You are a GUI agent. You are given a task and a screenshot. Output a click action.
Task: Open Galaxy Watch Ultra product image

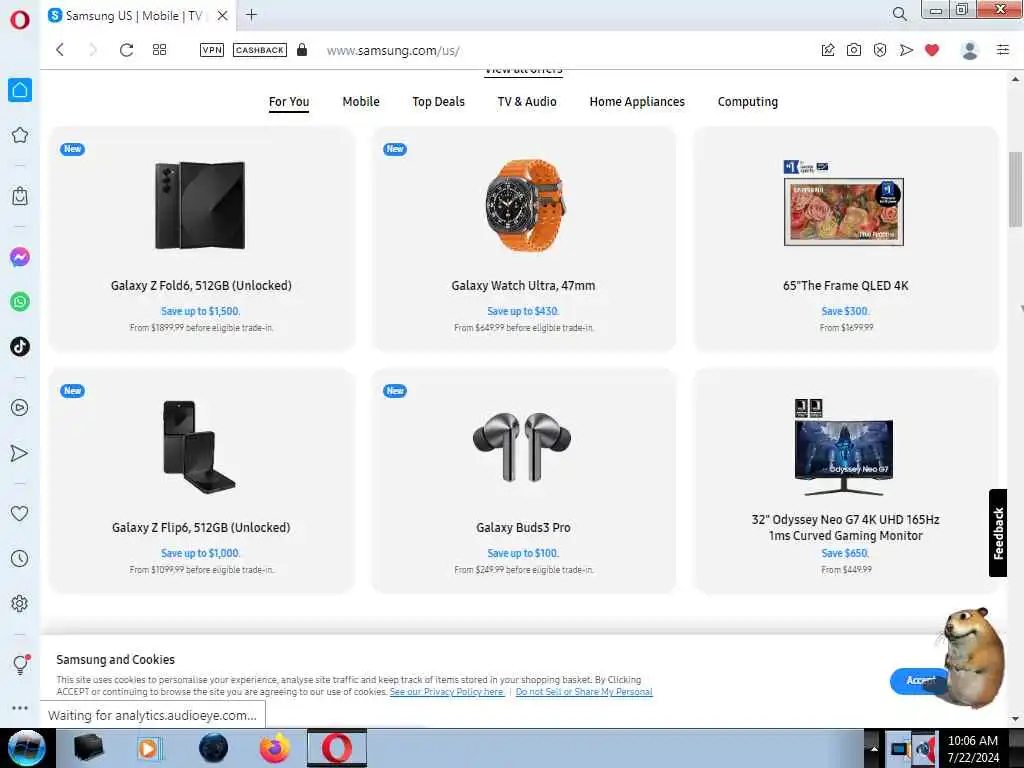click(x=524, y=205)
